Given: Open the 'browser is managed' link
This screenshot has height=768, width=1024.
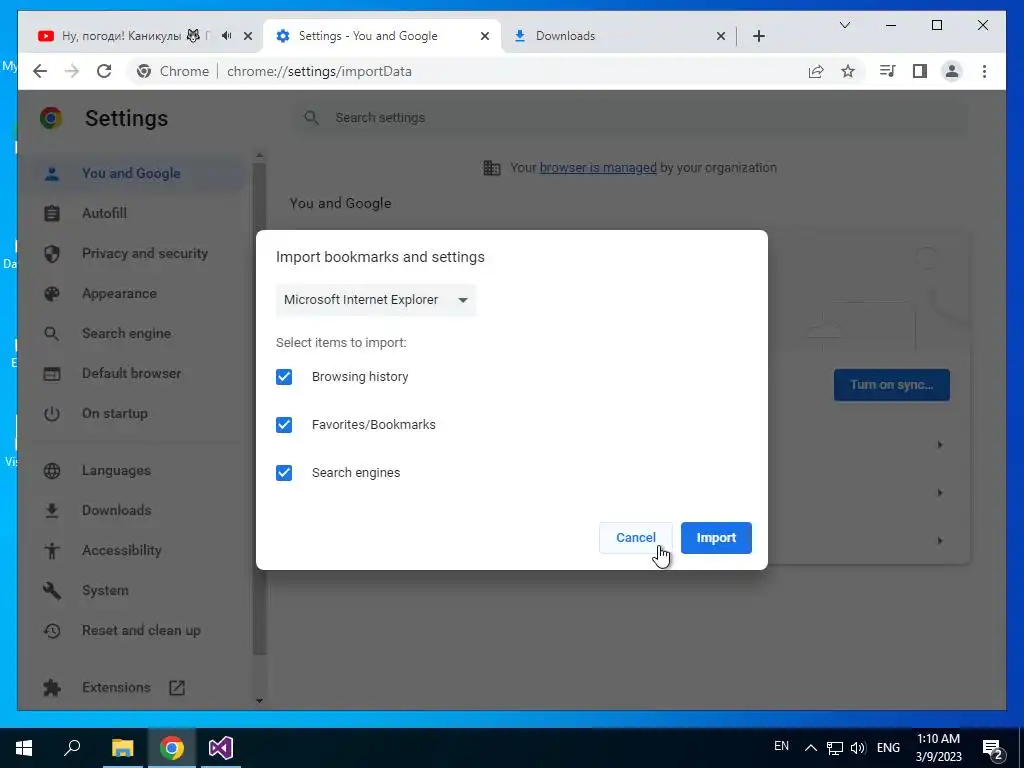Looking at the screenshot, I should [598, 168].
